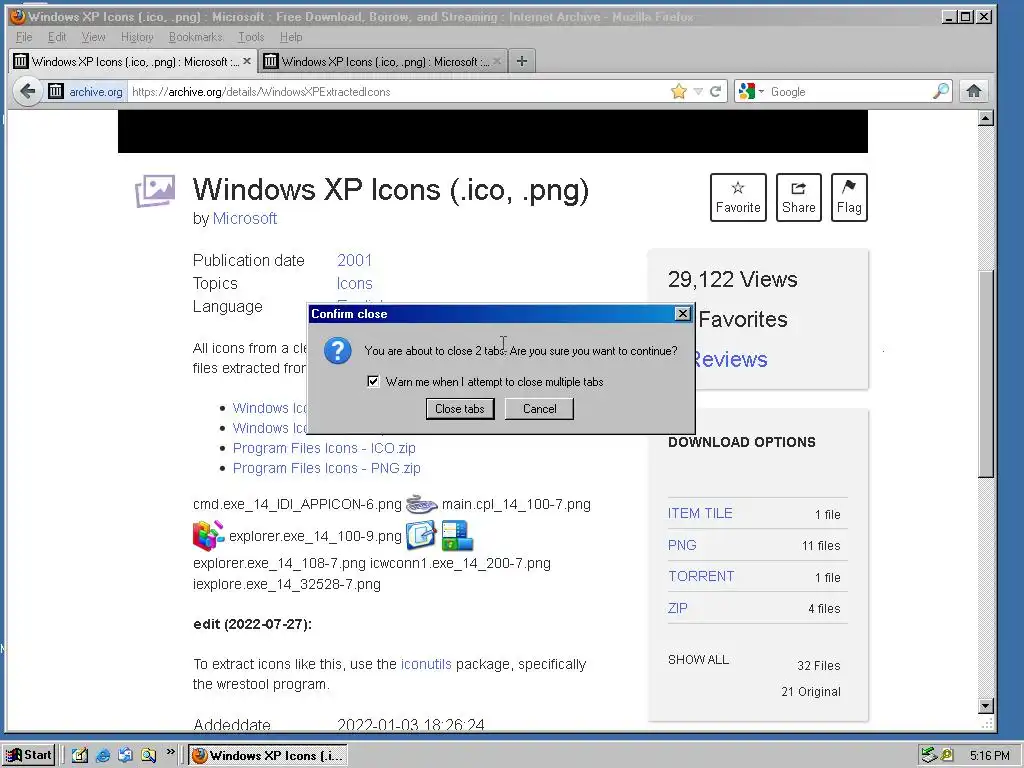Viewport: 1024px width, 768px height.
Task: Flag this item with Flag button
Action: 849,197
